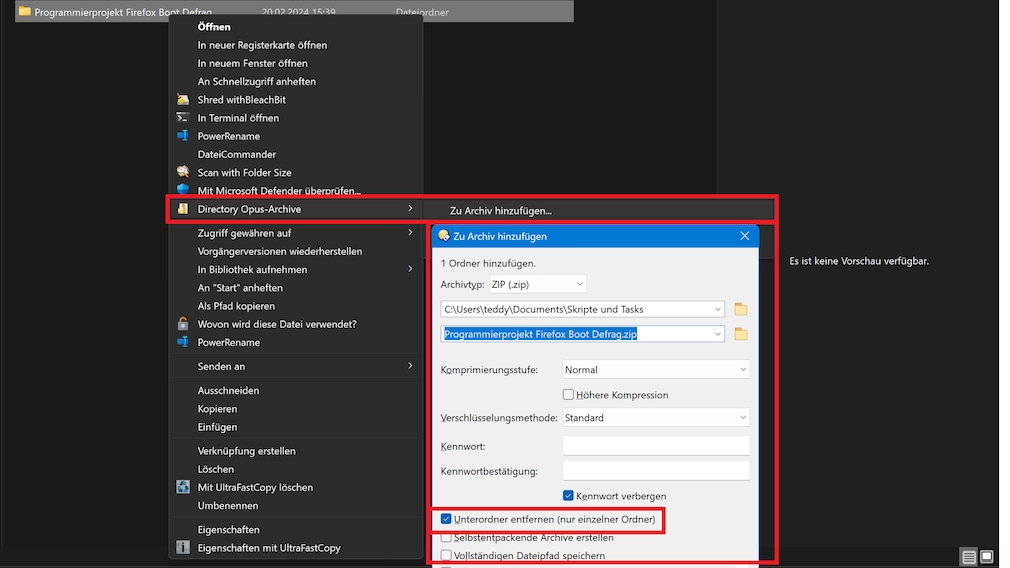Choose In neuer Registerkarte öffnen
The width and height of the screenshot is (1010, 568).
coord(262,45)
